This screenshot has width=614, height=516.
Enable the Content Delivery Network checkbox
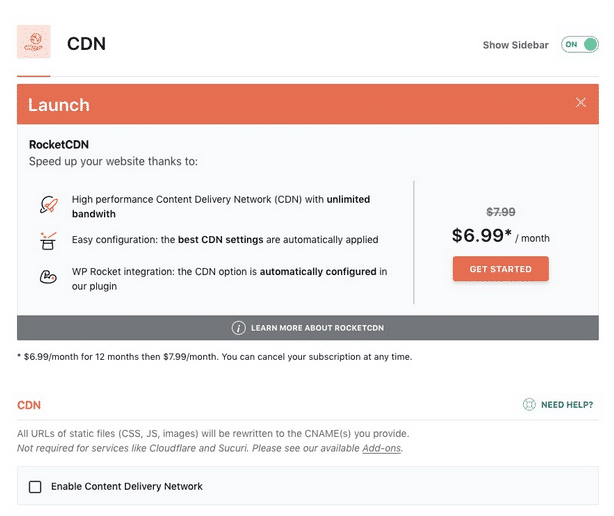[x=35, y=487]
